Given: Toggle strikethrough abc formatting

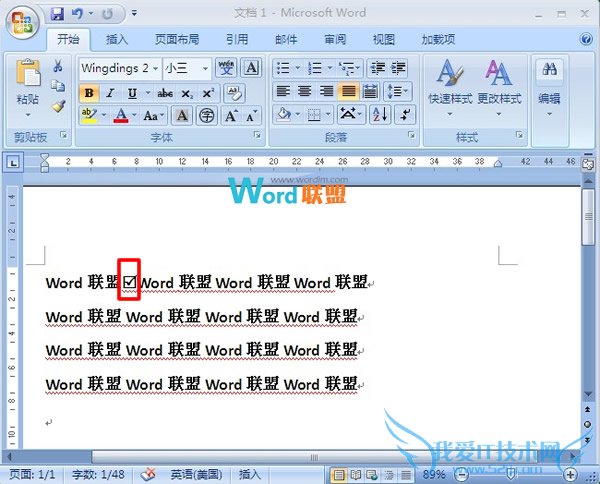Looking at the screenshot, I should point(165,93).
